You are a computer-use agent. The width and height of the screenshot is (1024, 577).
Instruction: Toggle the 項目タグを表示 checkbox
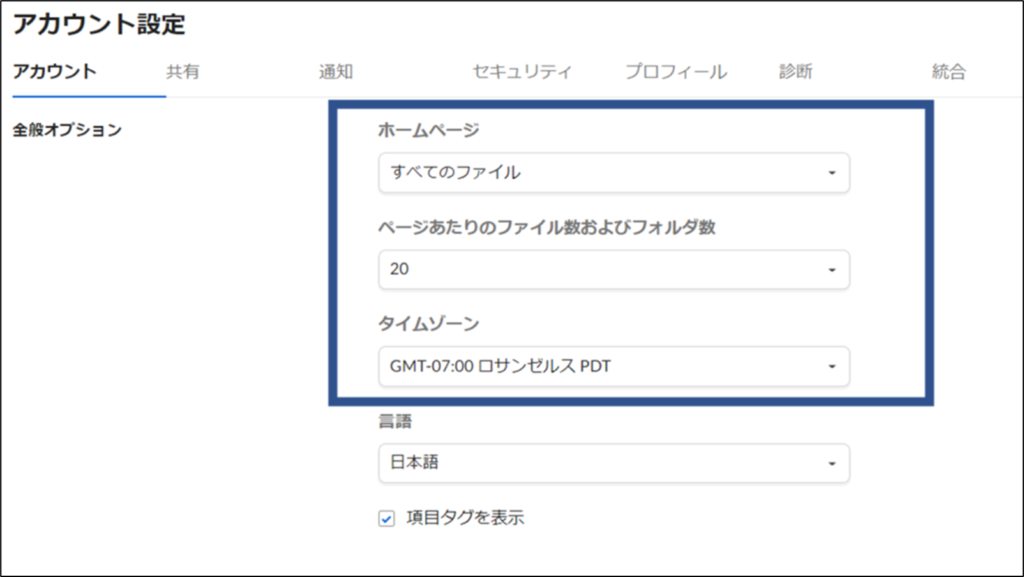(x=387, y=519)
